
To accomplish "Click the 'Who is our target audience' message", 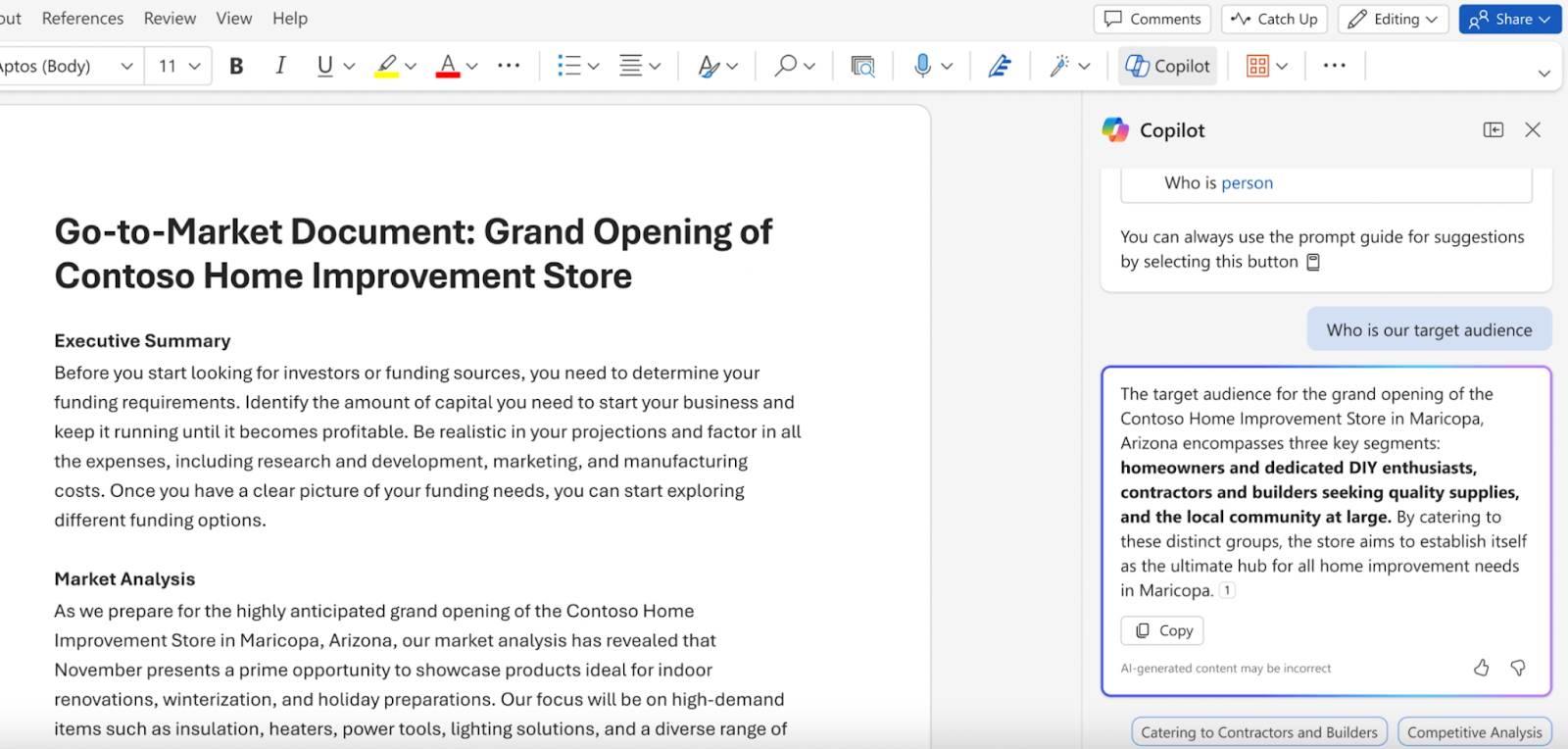I will point(1429,330).
